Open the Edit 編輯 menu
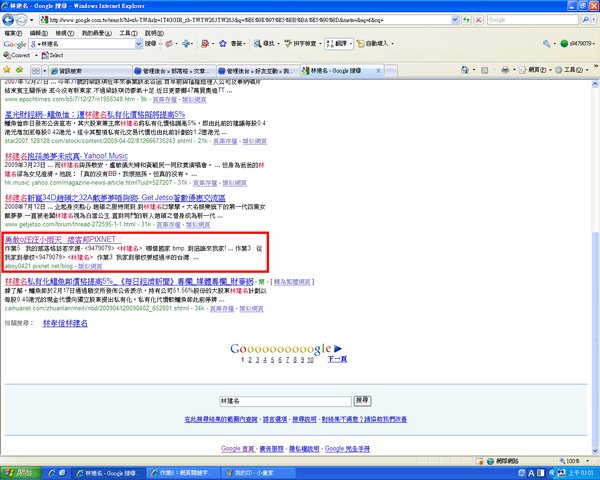The image size is (600, 480). pyautogui.click(x=39, y=33)
